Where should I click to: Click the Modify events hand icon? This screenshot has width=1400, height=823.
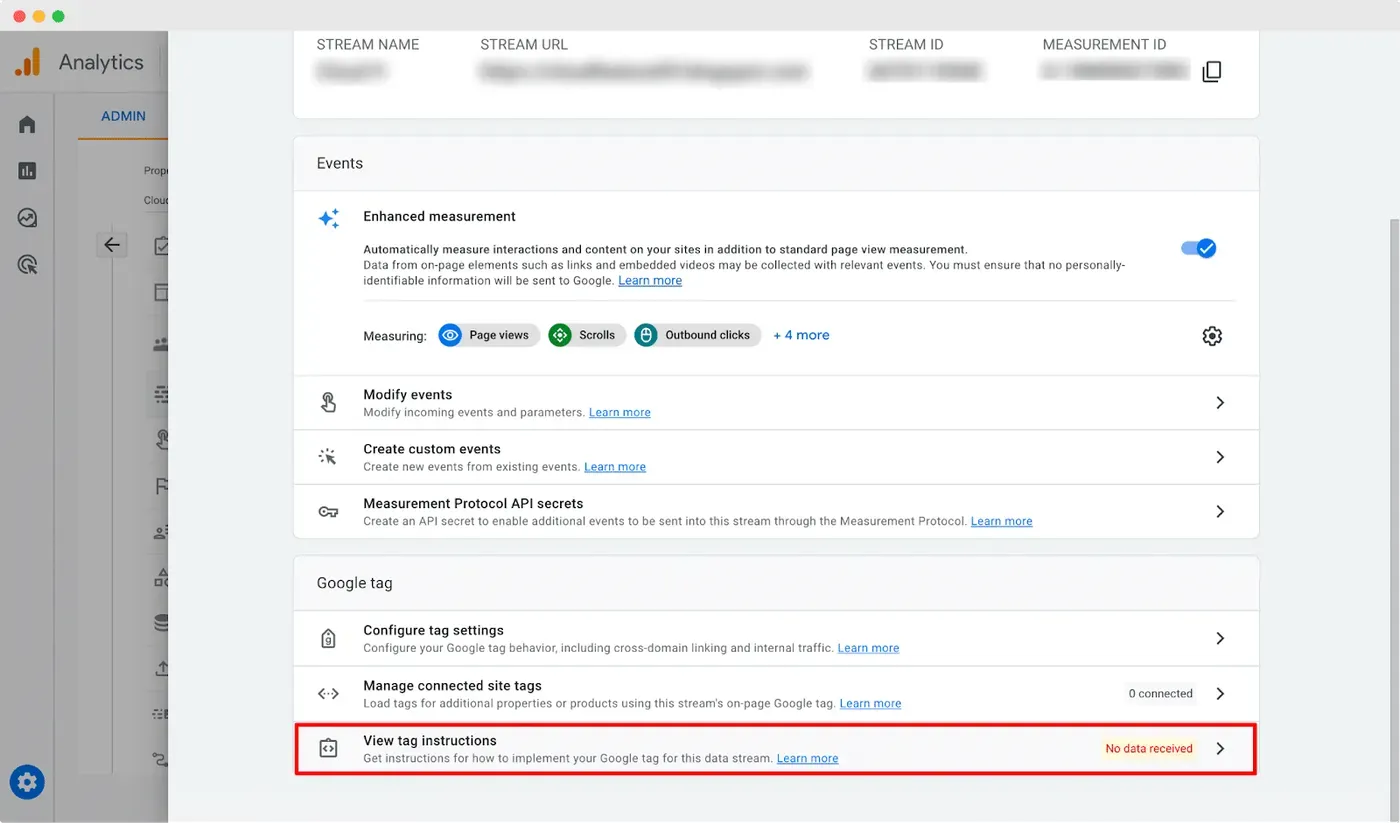click(x=328, y=403)
